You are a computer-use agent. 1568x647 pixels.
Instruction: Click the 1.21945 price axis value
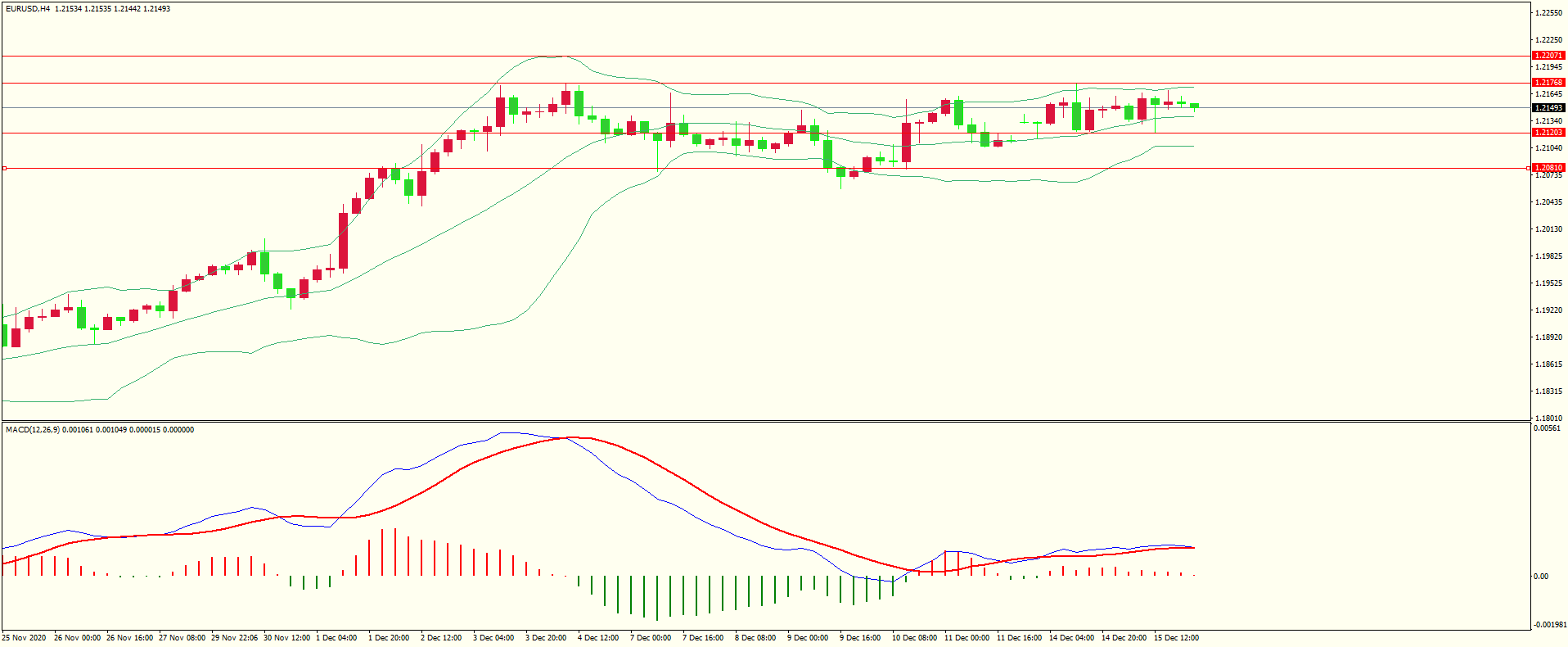click(1549, 67)
